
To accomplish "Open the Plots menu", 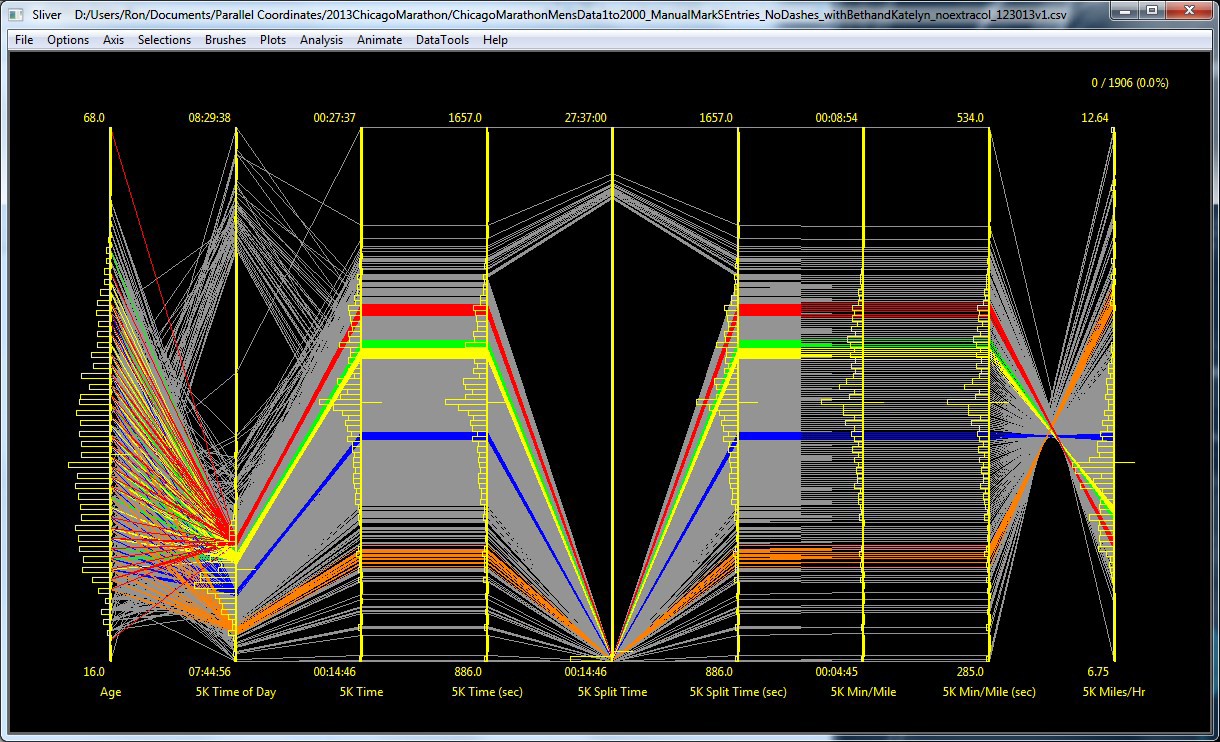I will click(x=272, y=40).
